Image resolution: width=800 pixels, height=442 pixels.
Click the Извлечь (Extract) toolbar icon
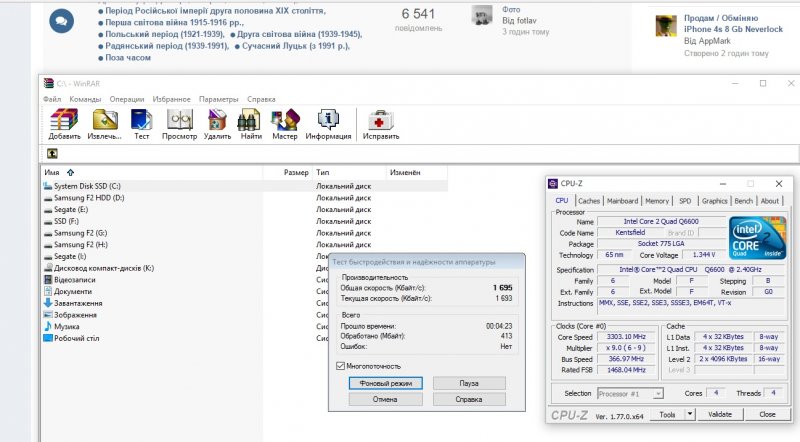click(104, 121)
